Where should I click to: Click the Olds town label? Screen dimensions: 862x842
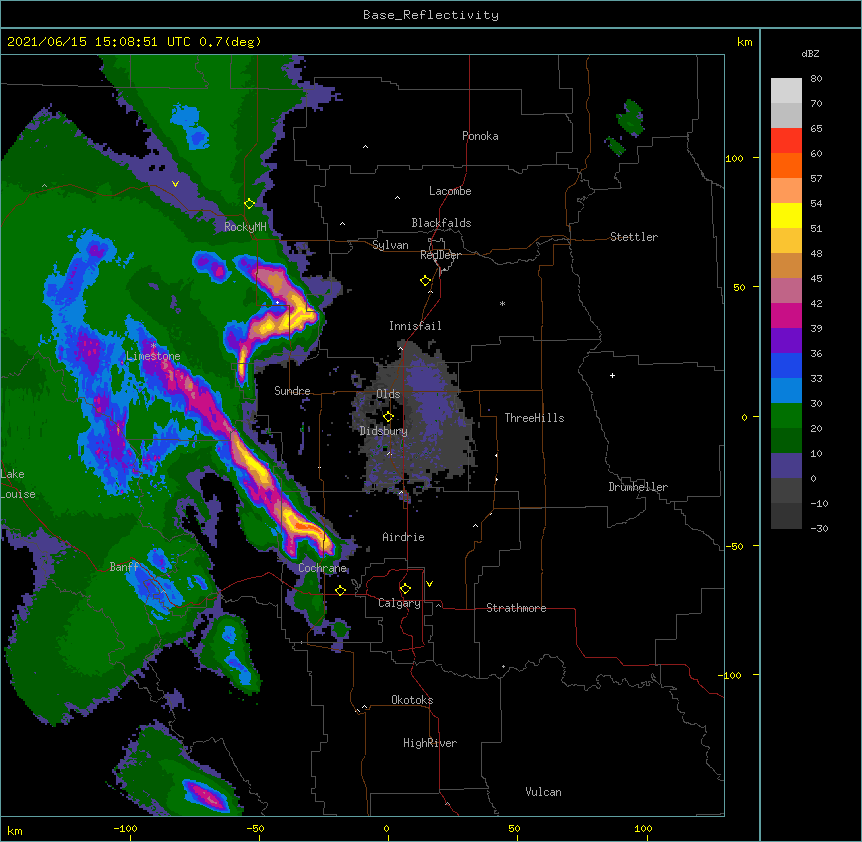pos(388,394)
